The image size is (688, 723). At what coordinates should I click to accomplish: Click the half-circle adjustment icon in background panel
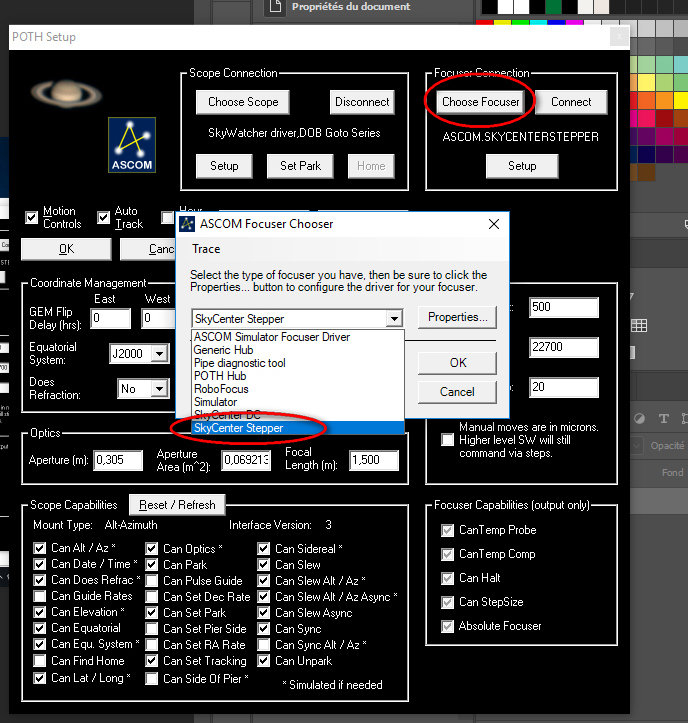(639, 418)
